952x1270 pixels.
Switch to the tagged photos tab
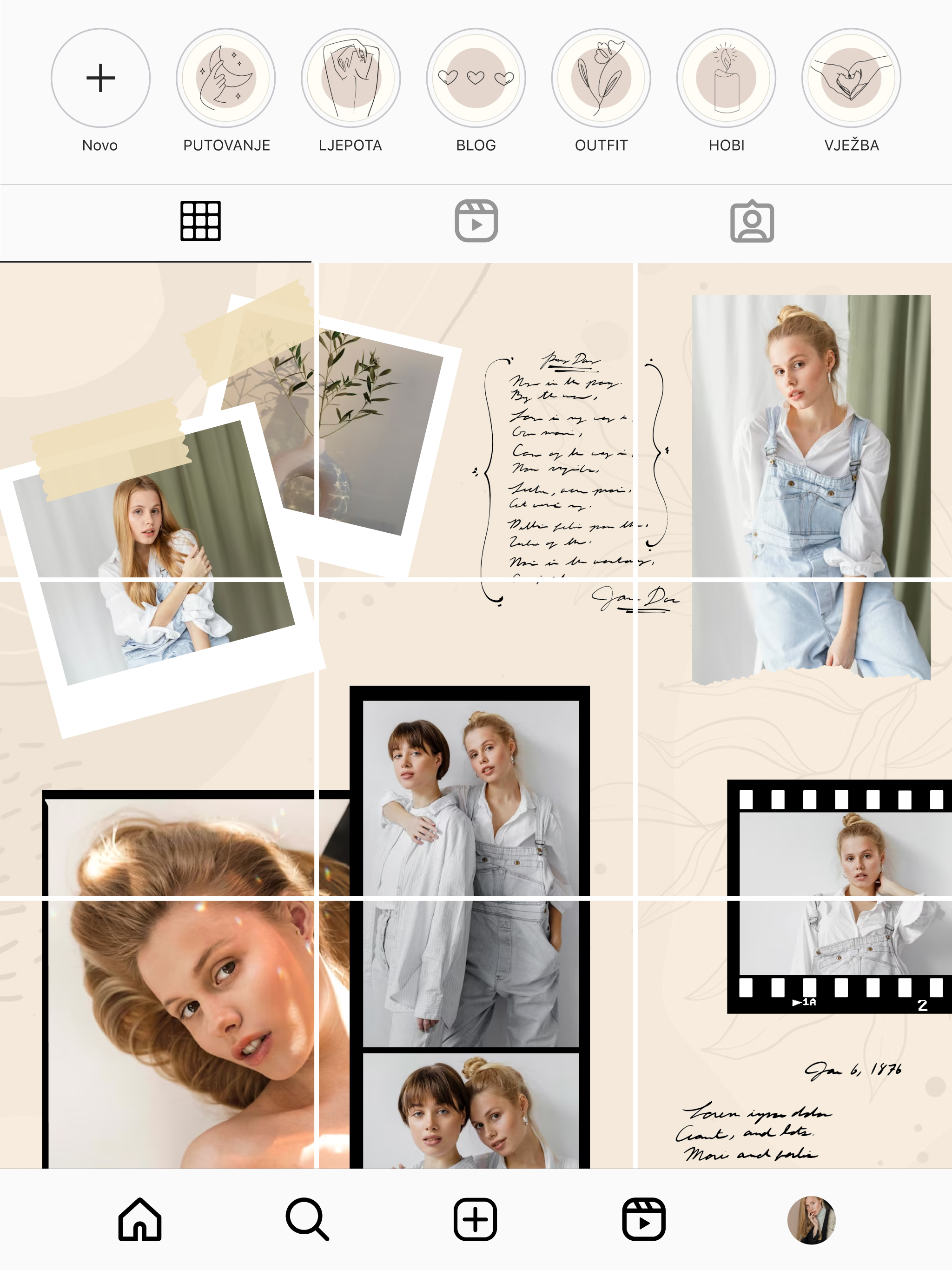752,221
